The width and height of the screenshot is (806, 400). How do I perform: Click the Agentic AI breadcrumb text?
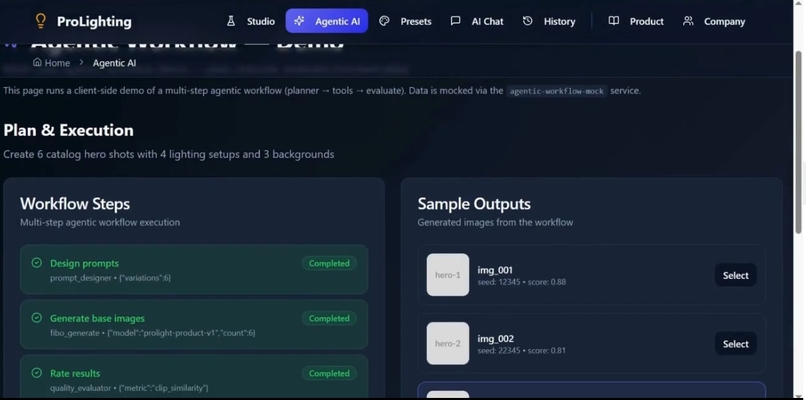114,63
